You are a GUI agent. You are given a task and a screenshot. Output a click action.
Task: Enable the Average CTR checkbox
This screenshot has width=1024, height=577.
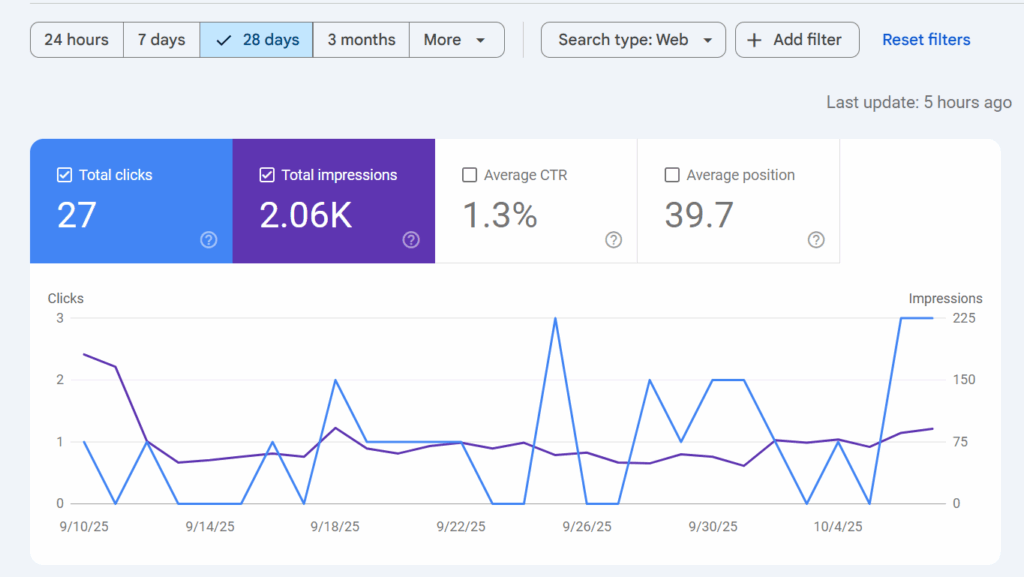(470, 175)
